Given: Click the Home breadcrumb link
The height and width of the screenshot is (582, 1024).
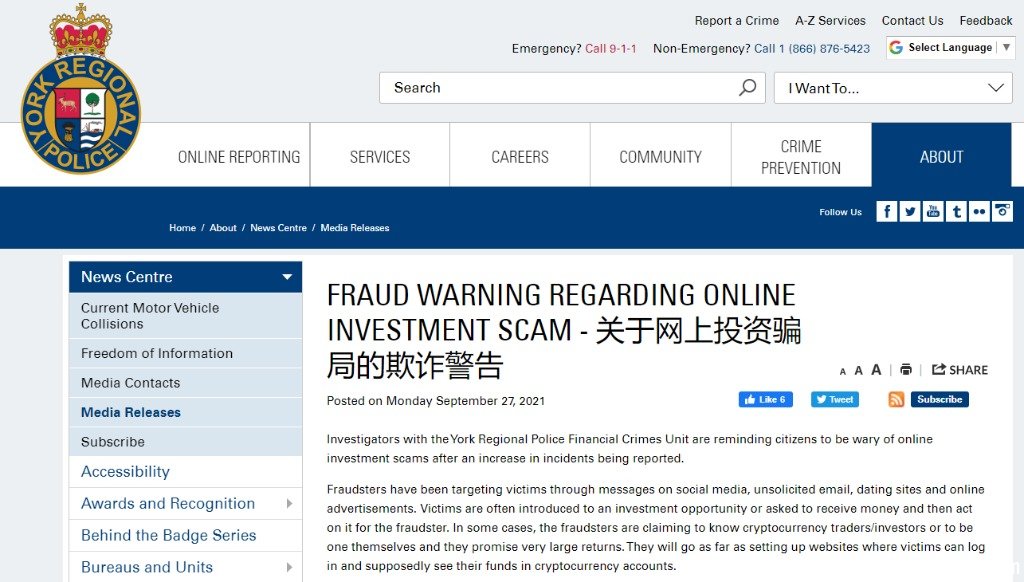Looking at the screenshot, I should coord(182,228).
